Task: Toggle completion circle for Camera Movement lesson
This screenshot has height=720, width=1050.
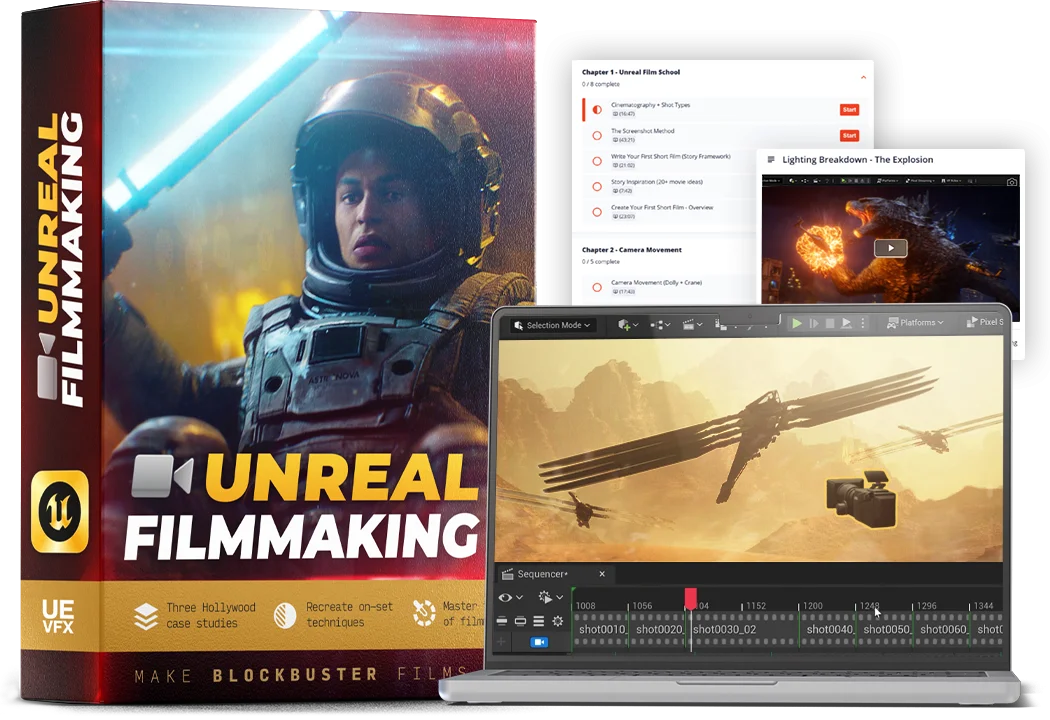Action: click(597, 287)
